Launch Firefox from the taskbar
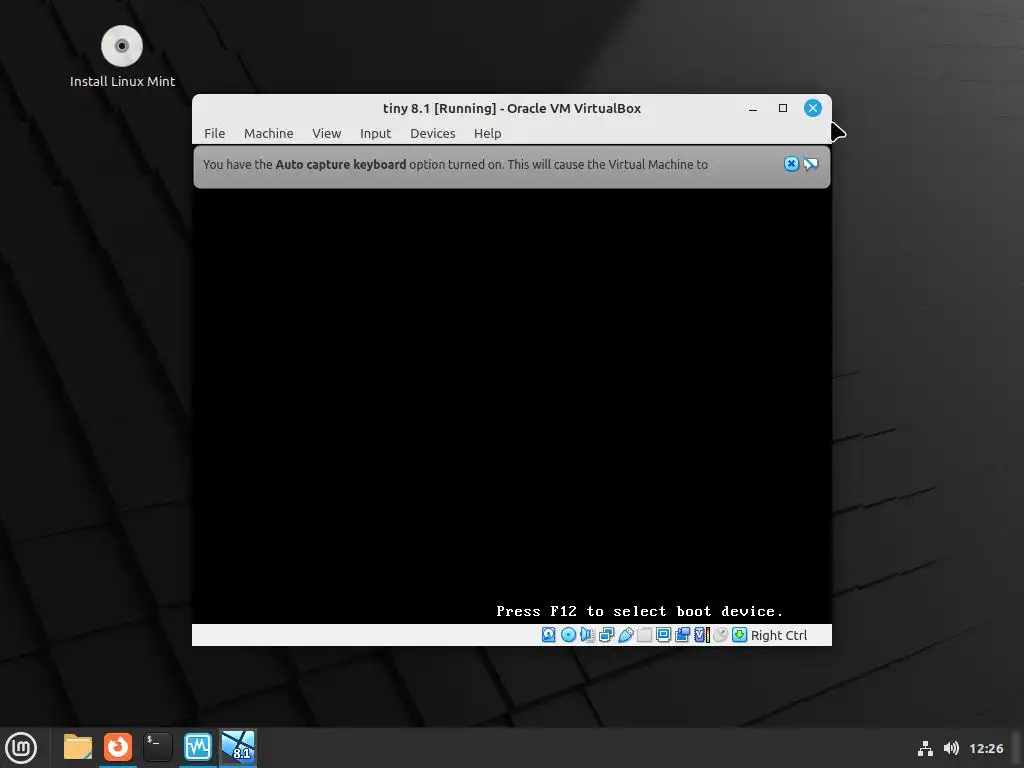Screen dimensions: 1024x768 (118, 747)
